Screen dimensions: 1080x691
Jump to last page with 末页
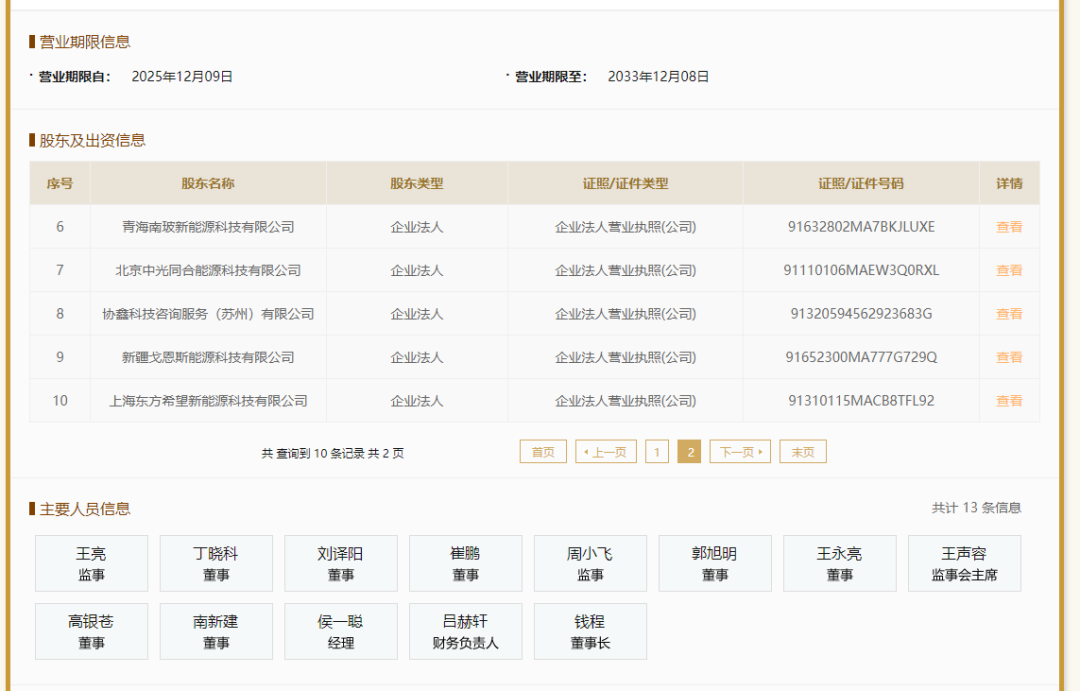(802, 452)
